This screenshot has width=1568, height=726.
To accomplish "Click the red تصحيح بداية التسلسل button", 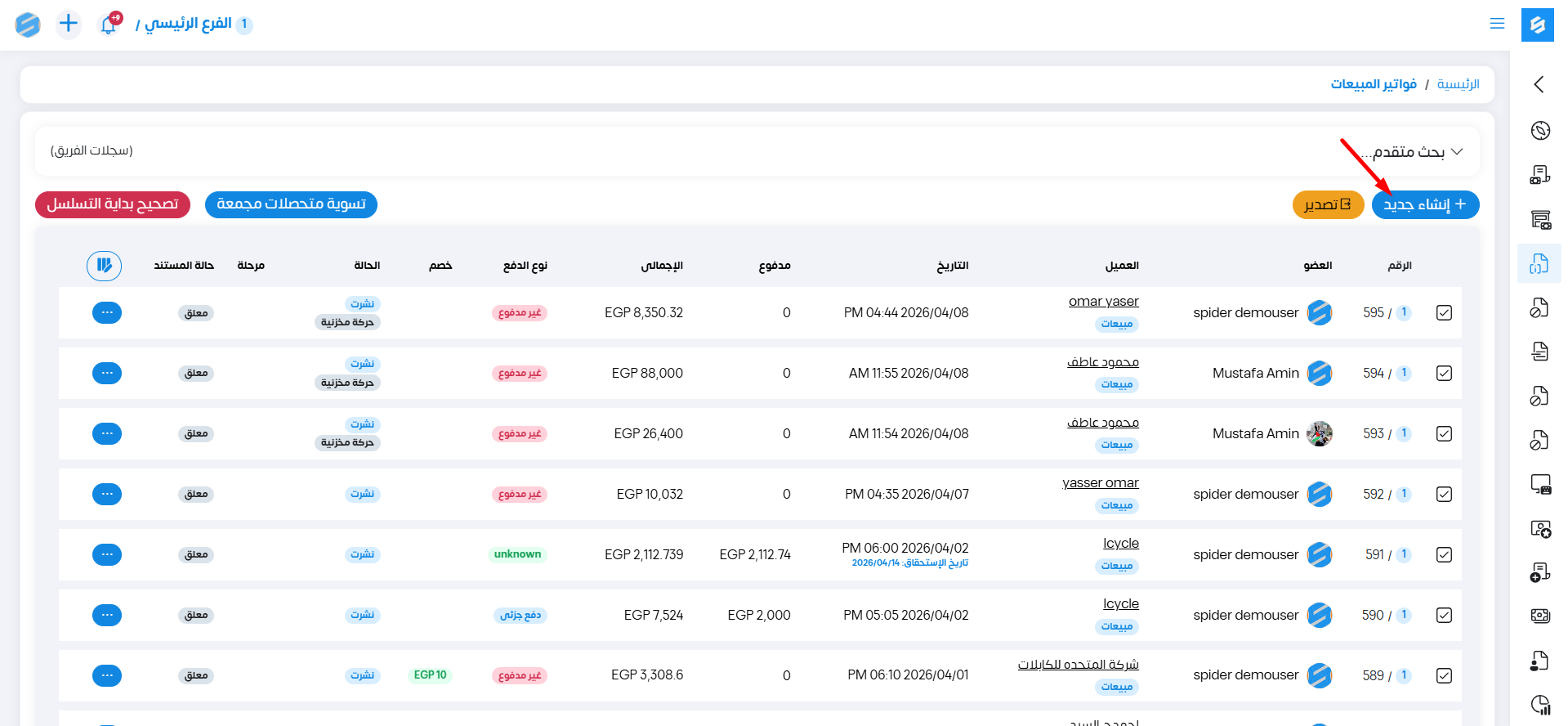I will point(113,204).
